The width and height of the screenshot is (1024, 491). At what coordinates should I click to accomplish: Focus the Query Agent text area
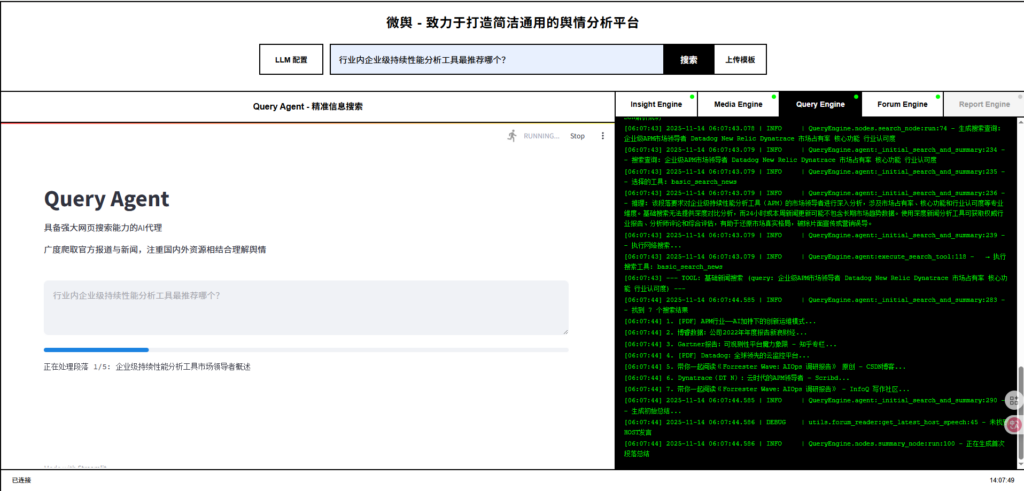point(306,307)
